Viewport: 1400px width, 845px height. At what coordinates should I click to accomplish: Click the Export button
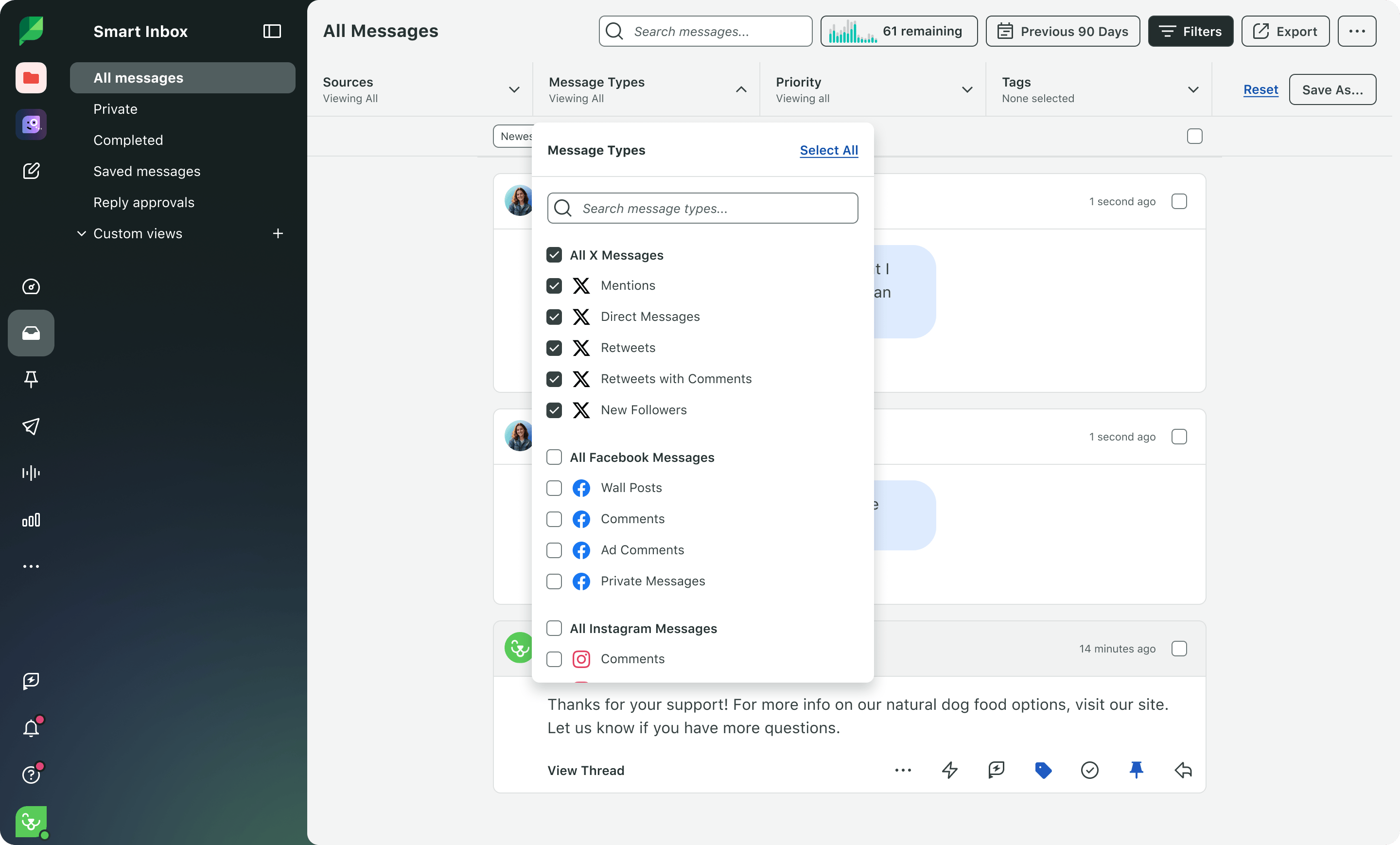tap(1285, 31)
